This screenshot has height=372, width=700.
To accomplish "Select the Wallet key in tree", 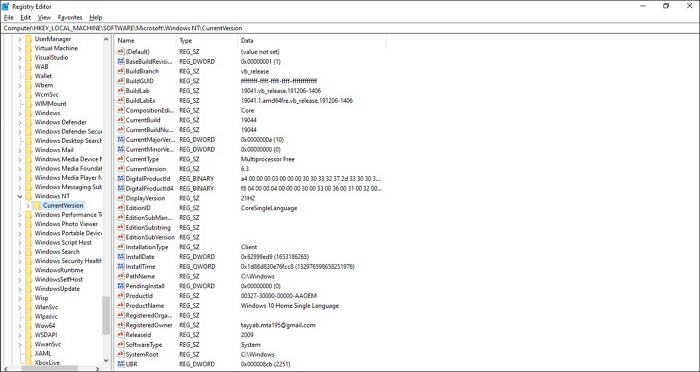I will (43, 76).
